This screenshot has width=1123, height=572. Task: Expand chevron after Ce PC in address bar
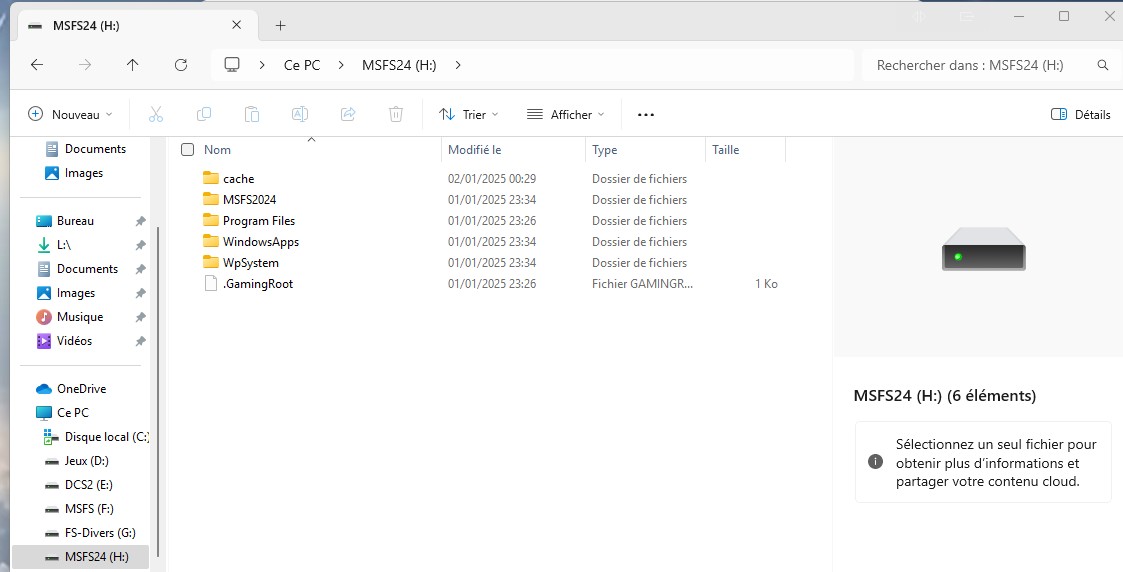point(341,65)
